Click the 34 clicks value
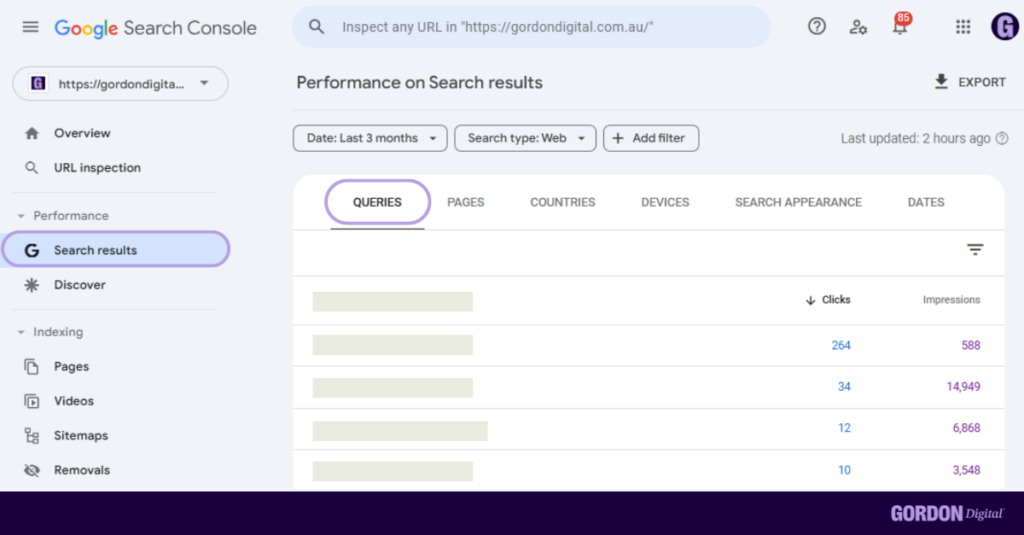 coord(844,387)
